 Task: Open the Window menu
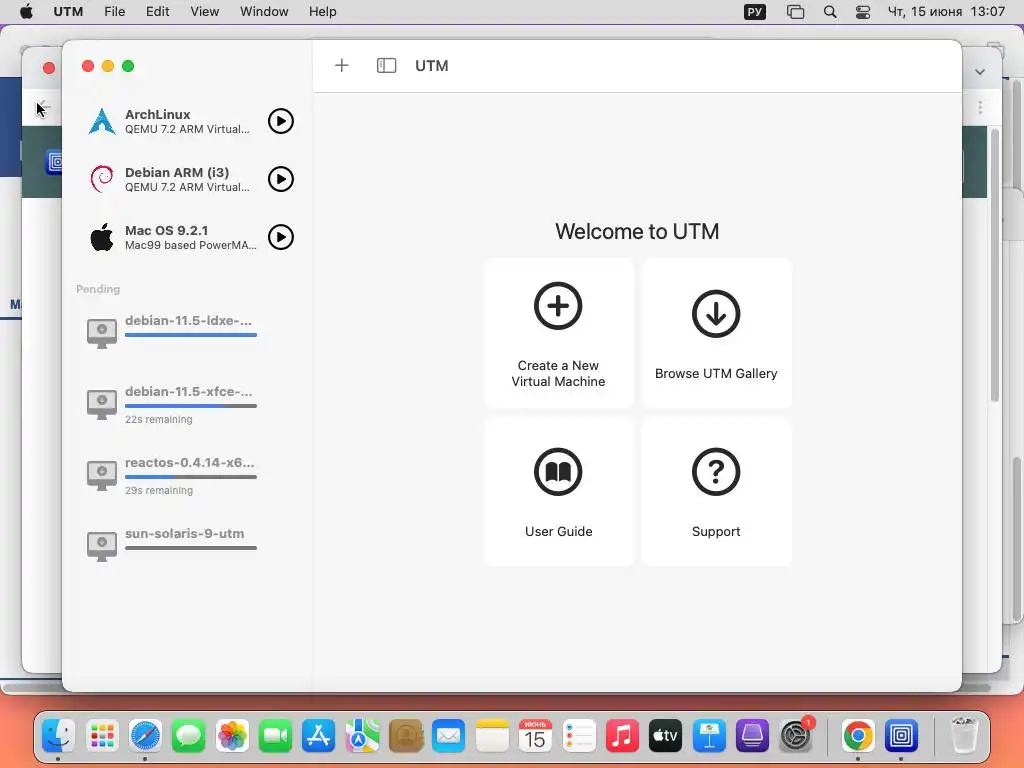click(264, 12)
